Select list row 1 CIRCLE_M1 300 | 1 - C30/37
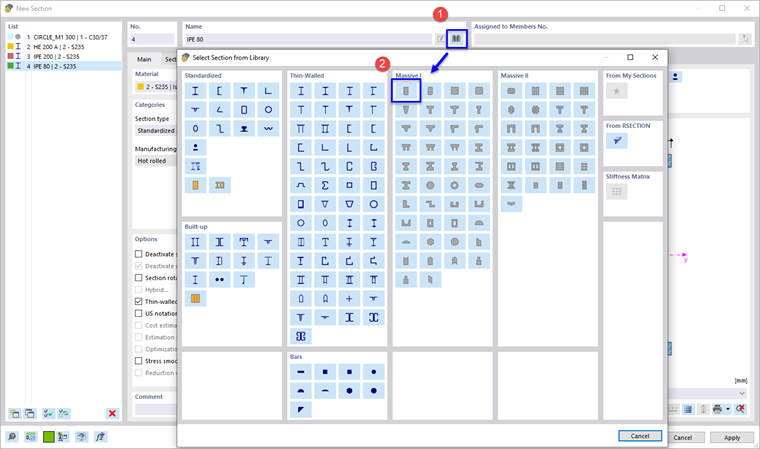This screenshot has width=760, height=449. click(x=63, y=37)
